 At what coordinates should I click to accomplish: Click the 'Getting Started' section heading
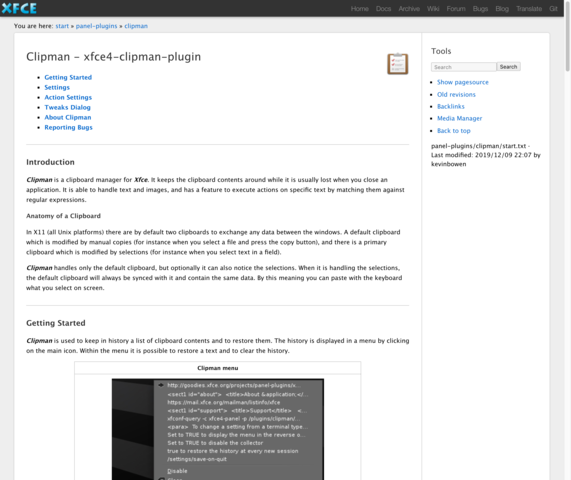(56, 323)
